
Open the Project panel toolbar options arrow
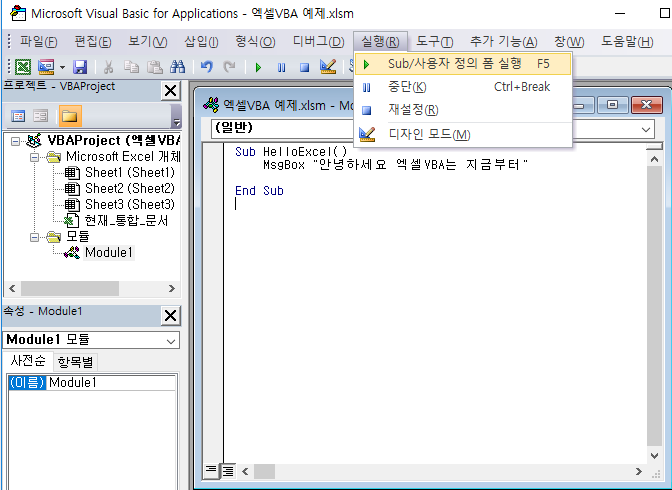(176, 117)
